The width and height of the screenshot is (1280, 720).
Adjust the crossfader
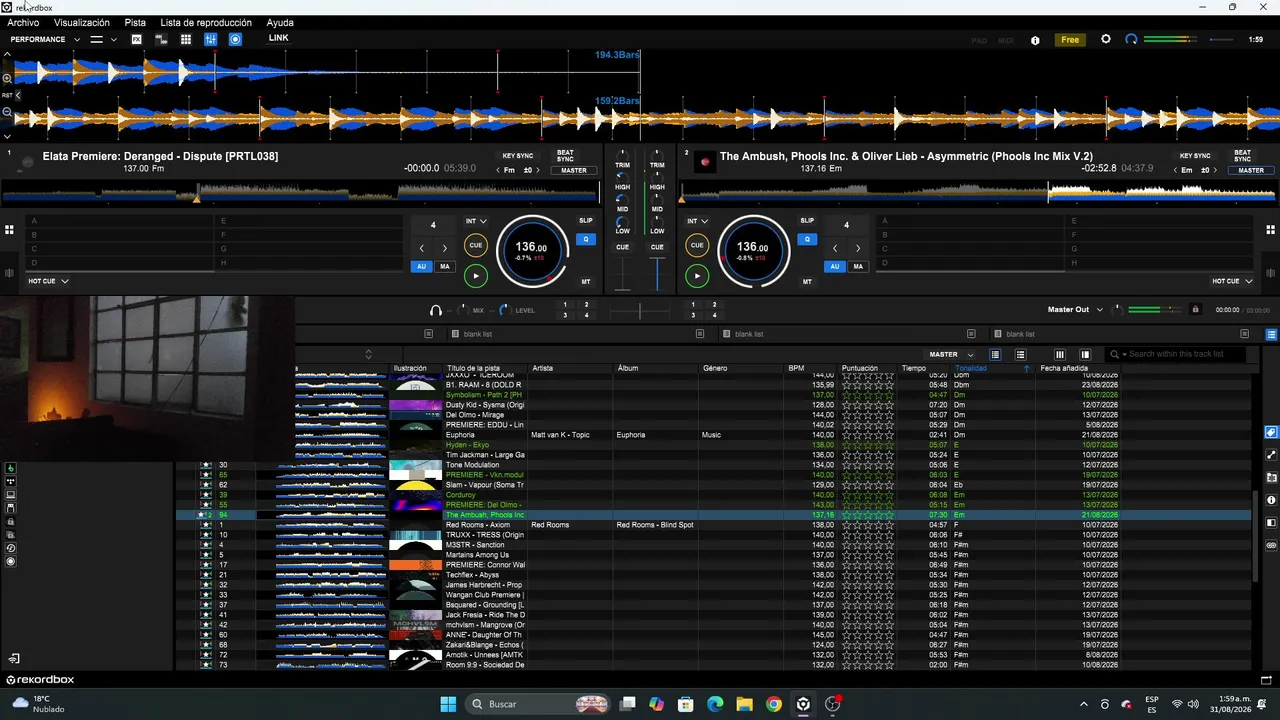click(x=640, y=311)
